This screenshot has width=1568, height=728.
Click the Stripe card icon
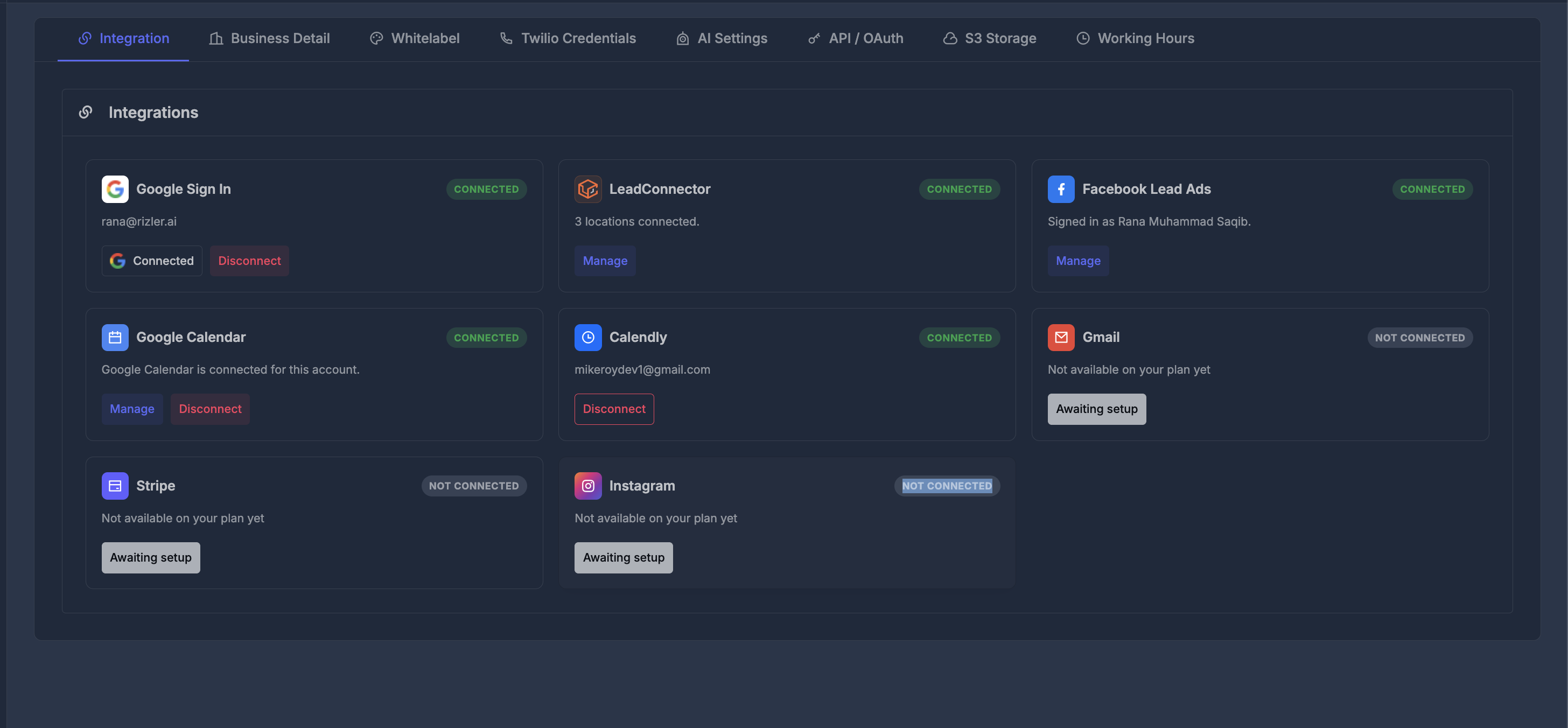coord(115,486)
